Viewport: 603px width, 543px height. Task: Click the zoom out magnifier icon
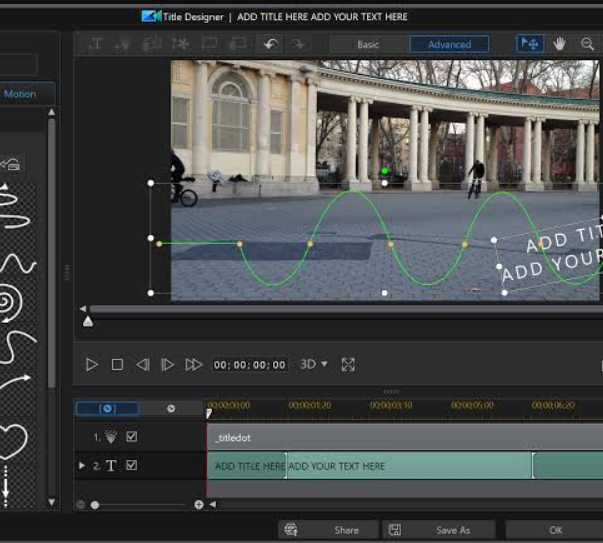click(x=587, y=44)
